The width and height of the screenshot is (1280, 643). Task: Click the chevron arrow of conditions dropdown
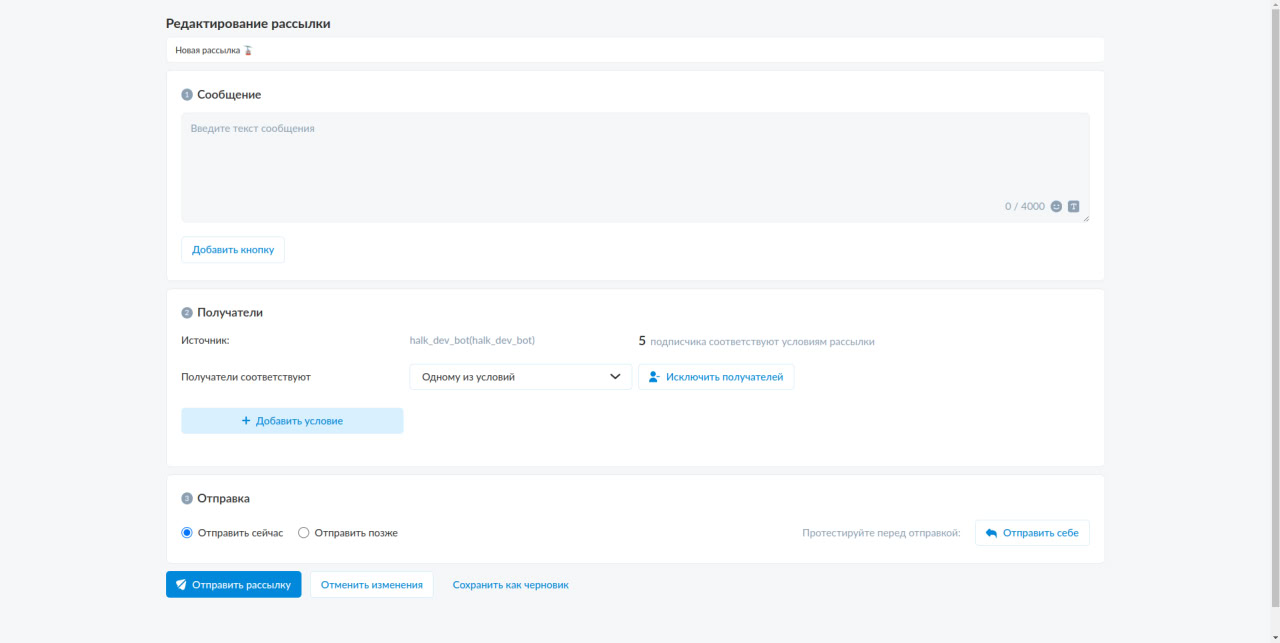616,377
